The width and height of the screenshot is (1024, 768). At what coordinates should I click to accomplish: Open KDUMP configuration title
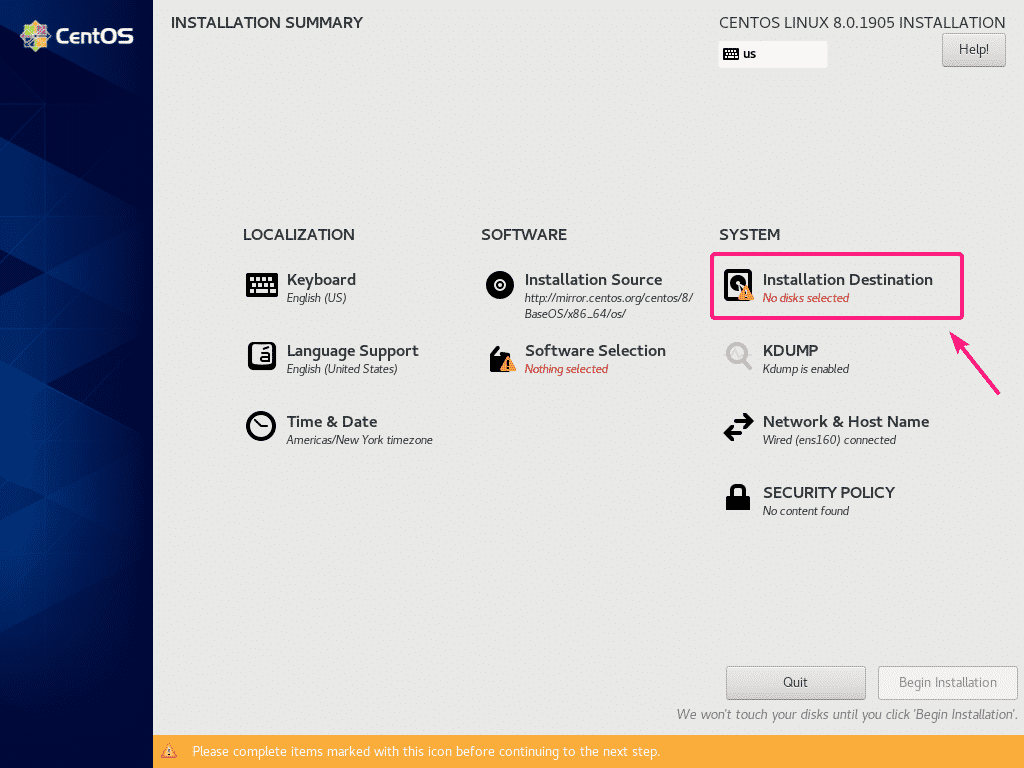790,351
